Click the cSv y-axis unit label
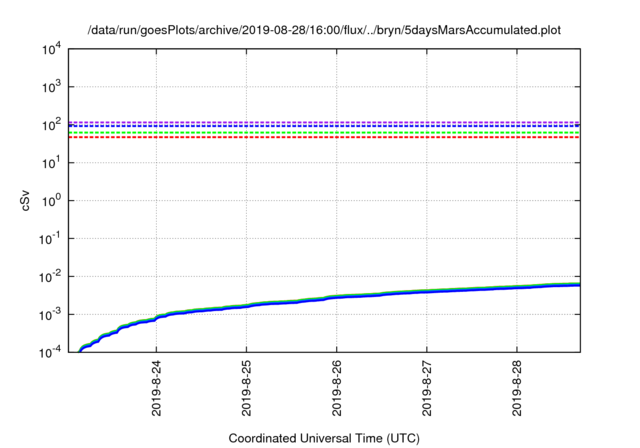640x448 pixels. (25, 200)
